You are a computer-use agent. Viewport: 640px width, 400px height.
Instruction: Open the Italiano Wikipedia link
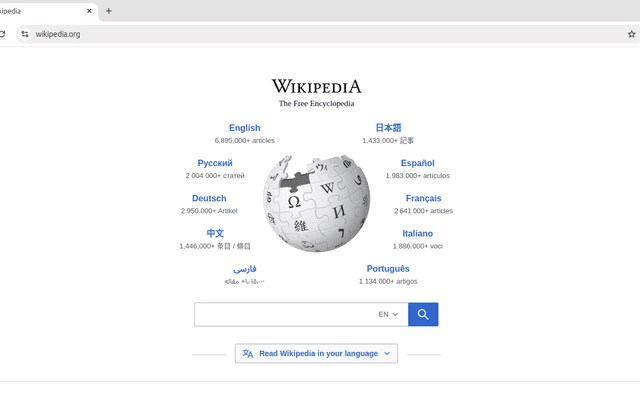418,233
